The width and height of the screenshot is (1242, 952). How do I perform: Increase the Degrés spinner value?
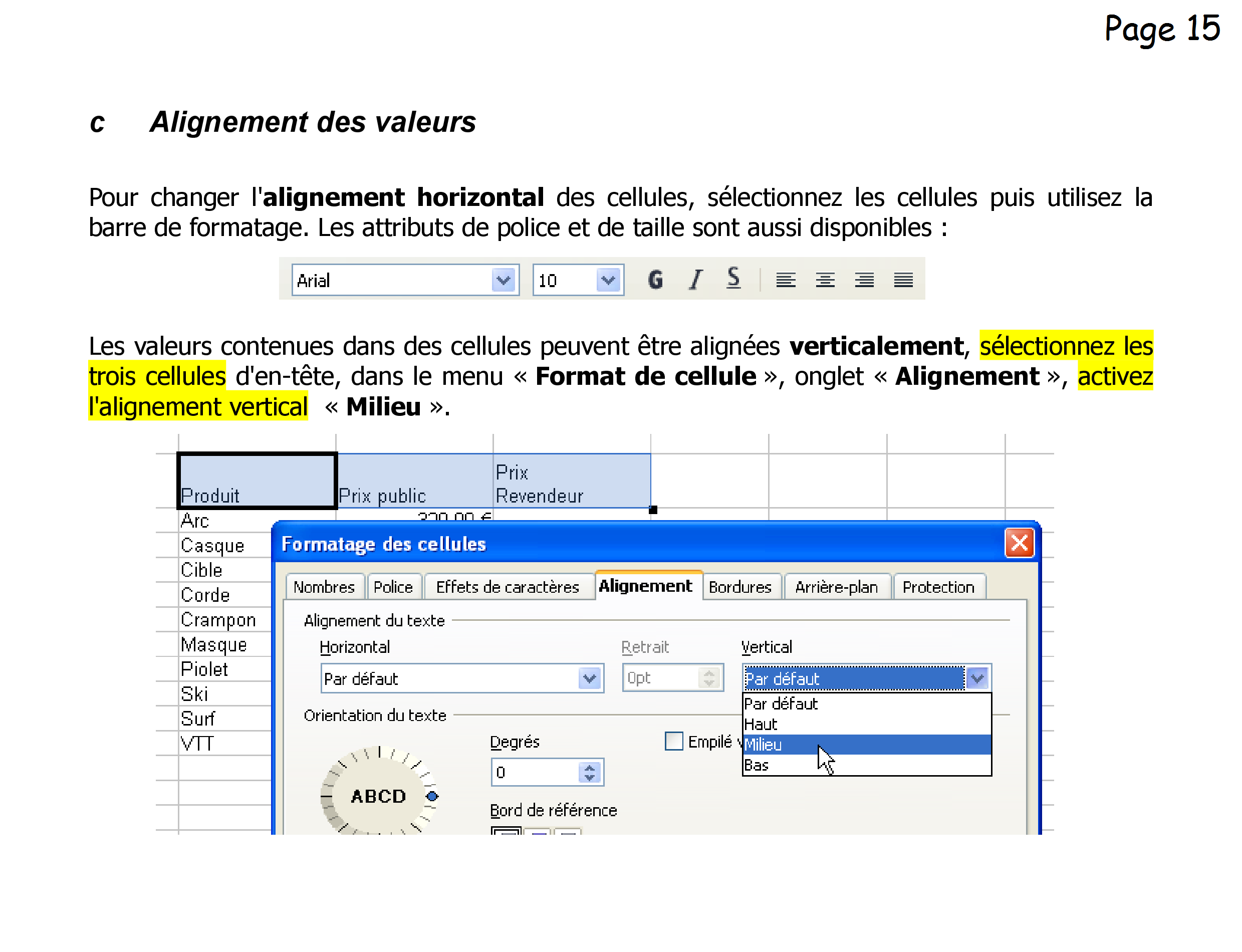click(589, 767)
